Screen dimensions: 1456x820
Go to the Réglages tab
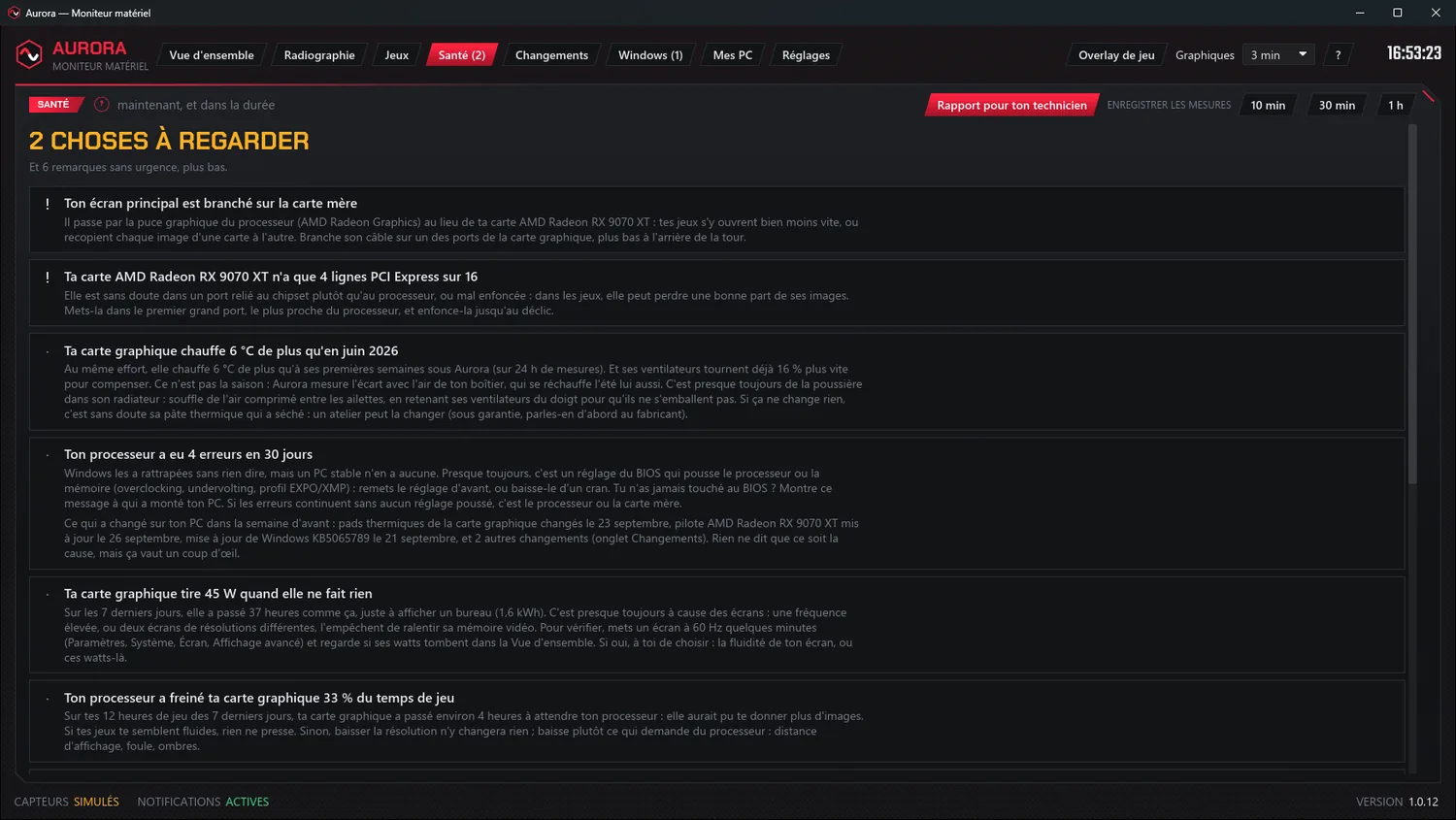point(806,55)
